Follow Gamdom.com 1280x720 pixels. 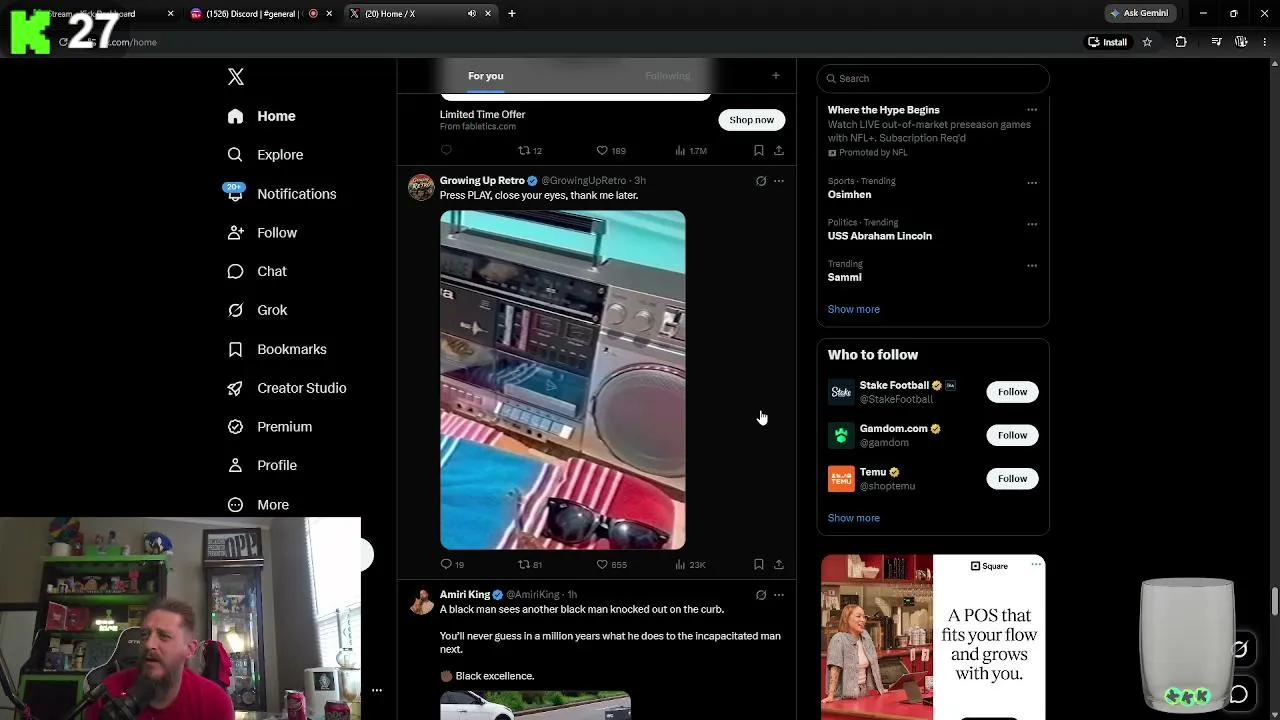[x=1012, y=435]
